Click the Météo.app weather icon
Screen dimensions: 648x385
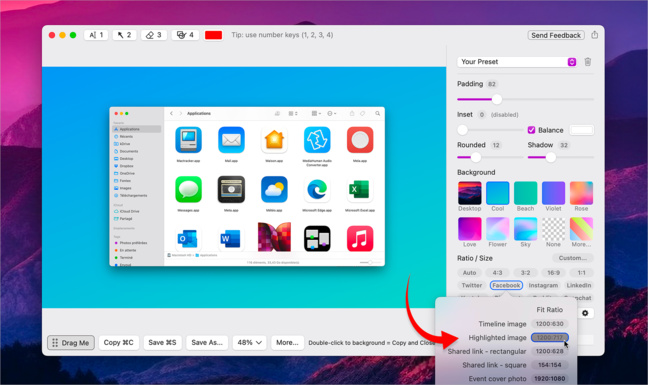[274, 190]
